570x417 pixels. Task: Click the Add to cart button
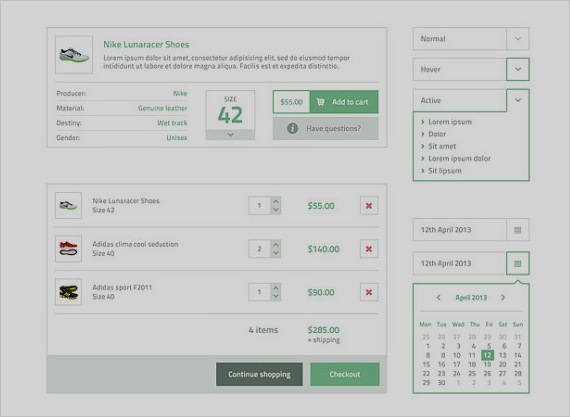pyautogui.click(x=344, y=102)
